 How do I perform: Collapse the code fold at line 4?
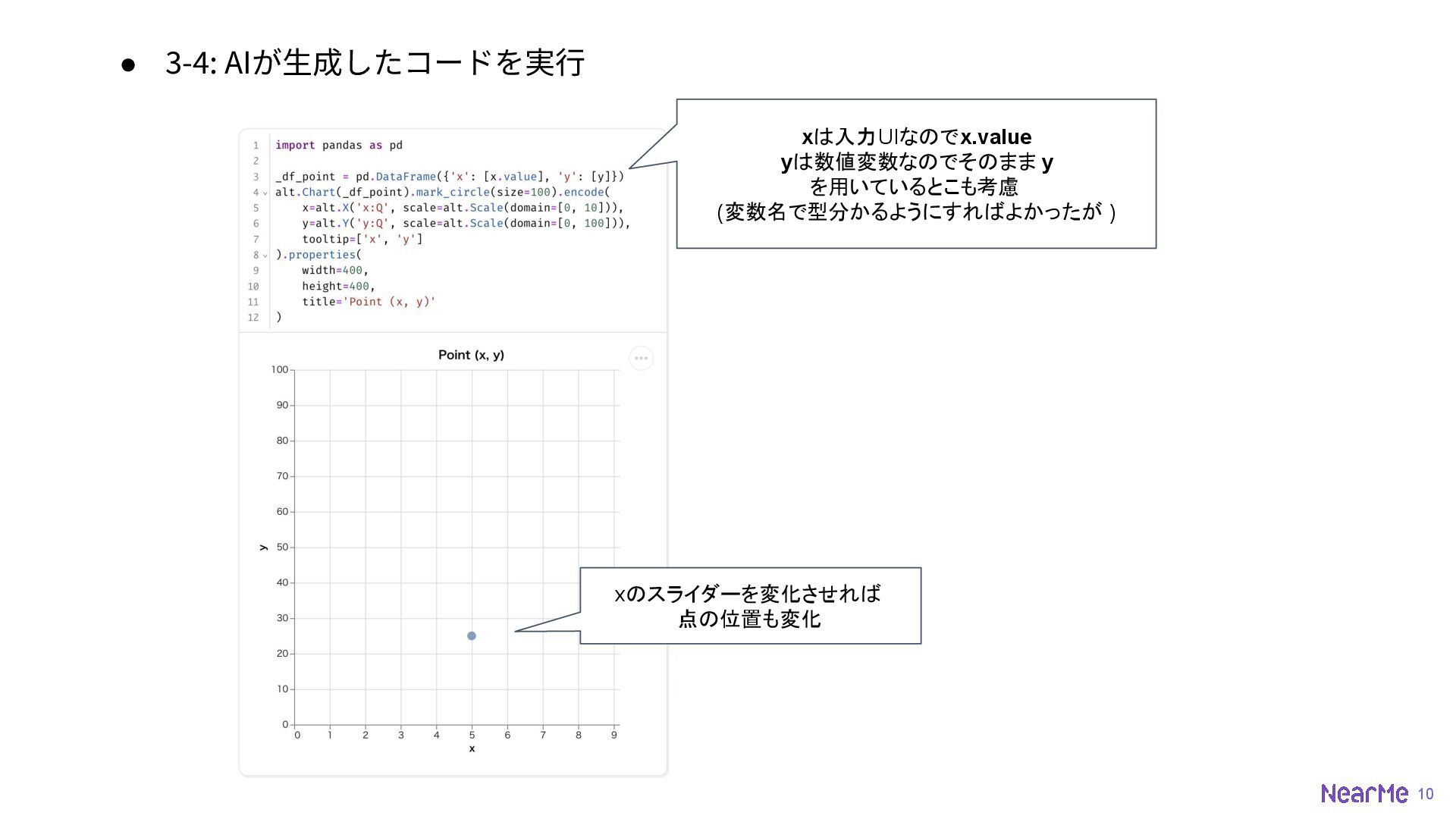[265, 193]
